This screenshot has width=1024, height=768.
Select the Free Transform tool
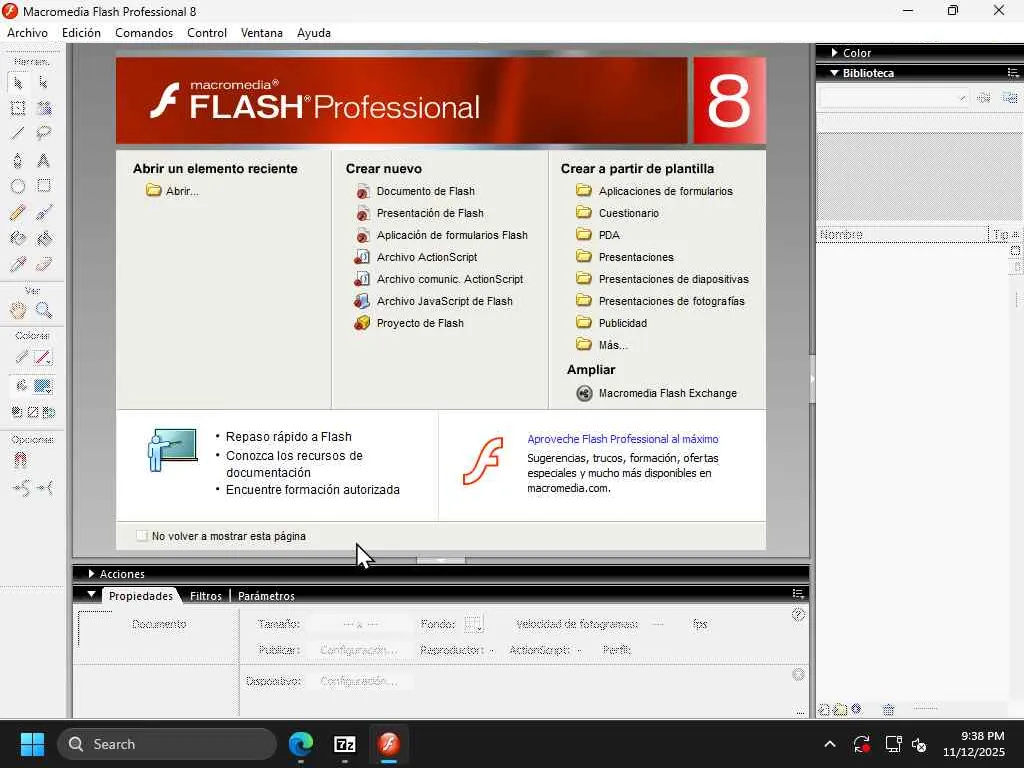click(18, 108)
